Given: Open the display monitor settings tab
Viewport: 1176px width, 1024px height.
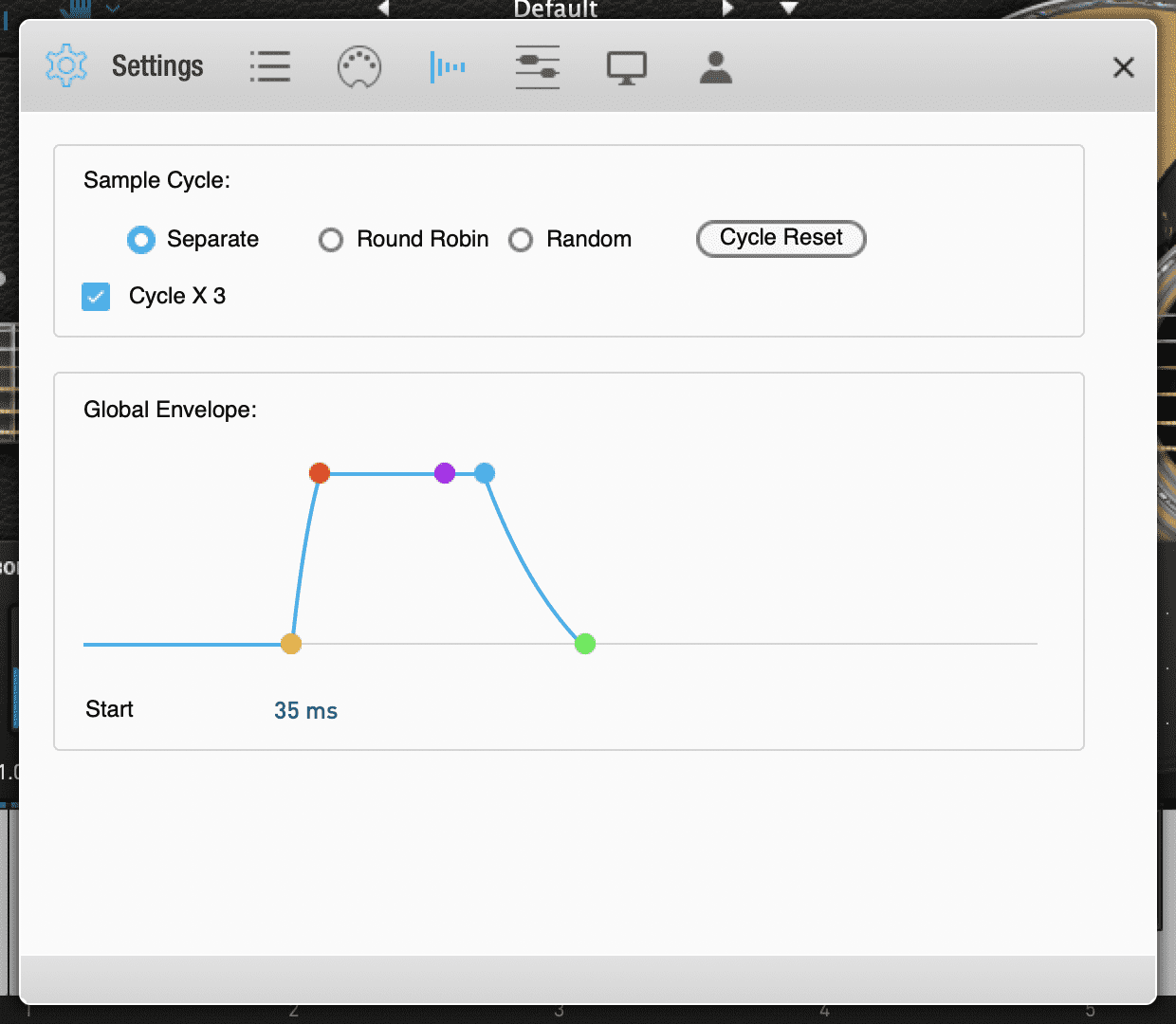Looking at the screenshot, I should [626, 67].
